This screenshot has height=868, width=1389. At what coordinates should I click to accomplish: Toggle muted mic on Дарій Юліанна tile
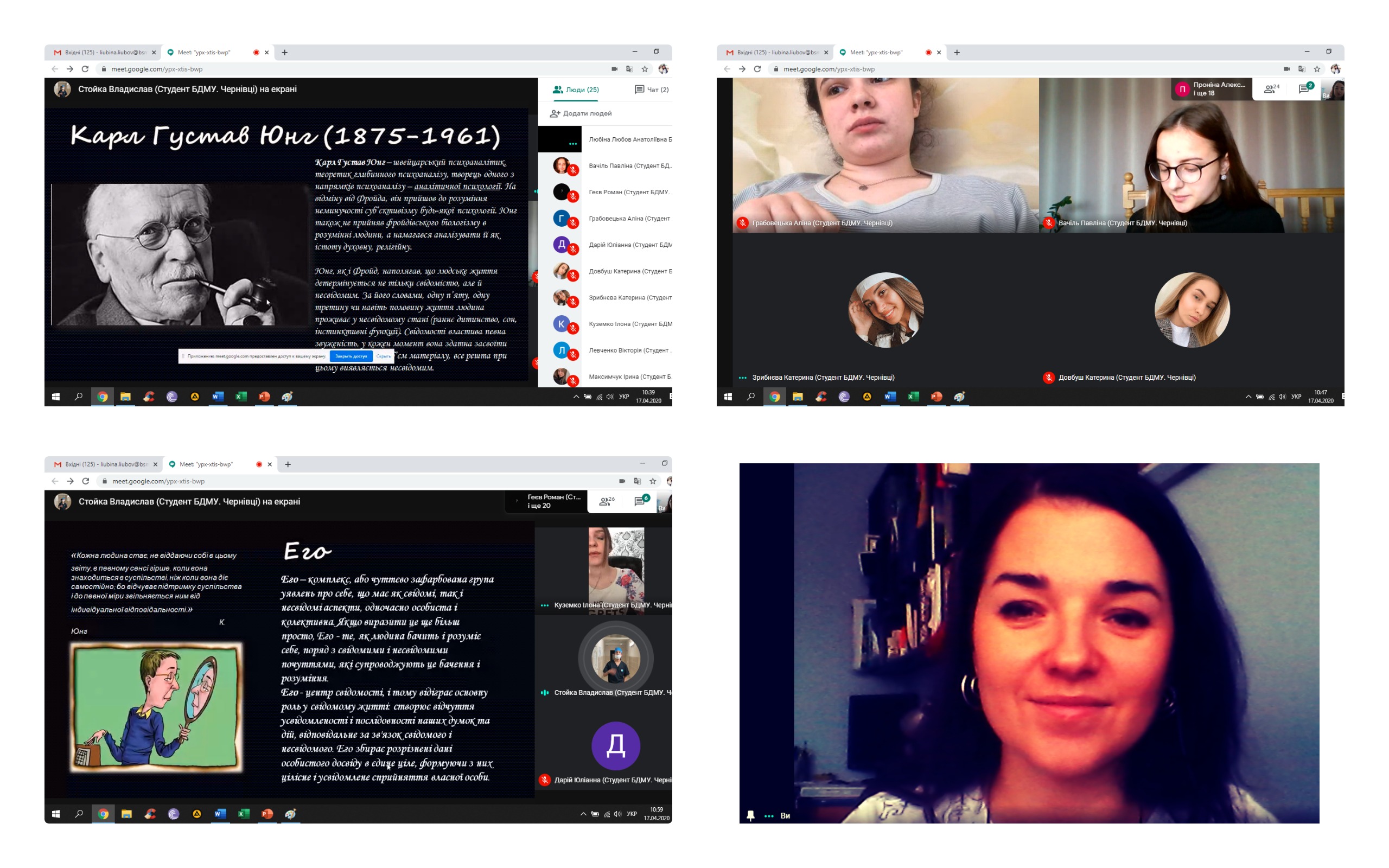pyautogui.click(x=545, y=780)
